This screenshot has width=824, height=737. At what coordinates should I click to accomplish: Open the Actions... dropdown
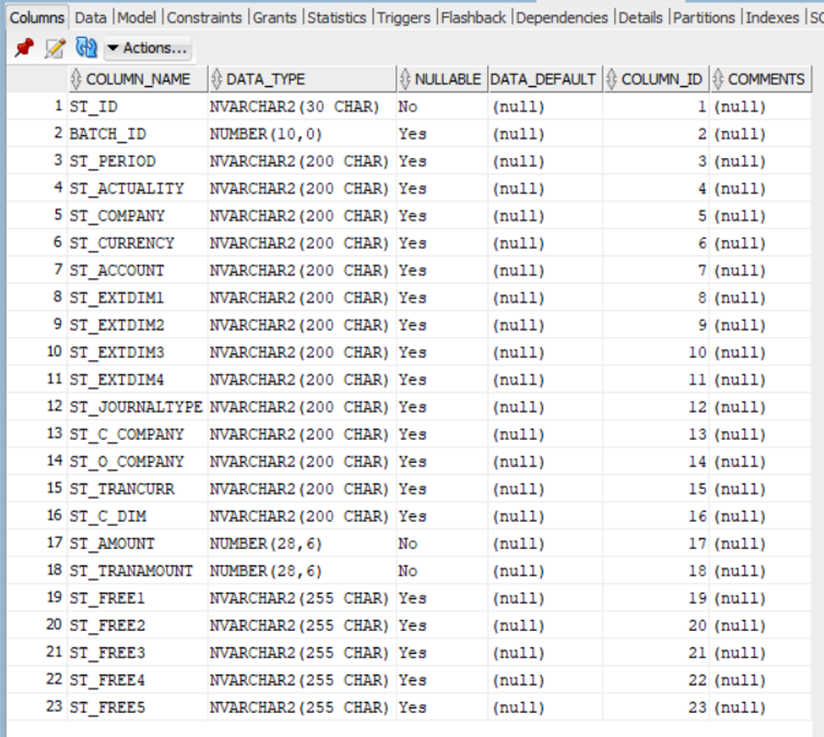click(x=148, y=48)
